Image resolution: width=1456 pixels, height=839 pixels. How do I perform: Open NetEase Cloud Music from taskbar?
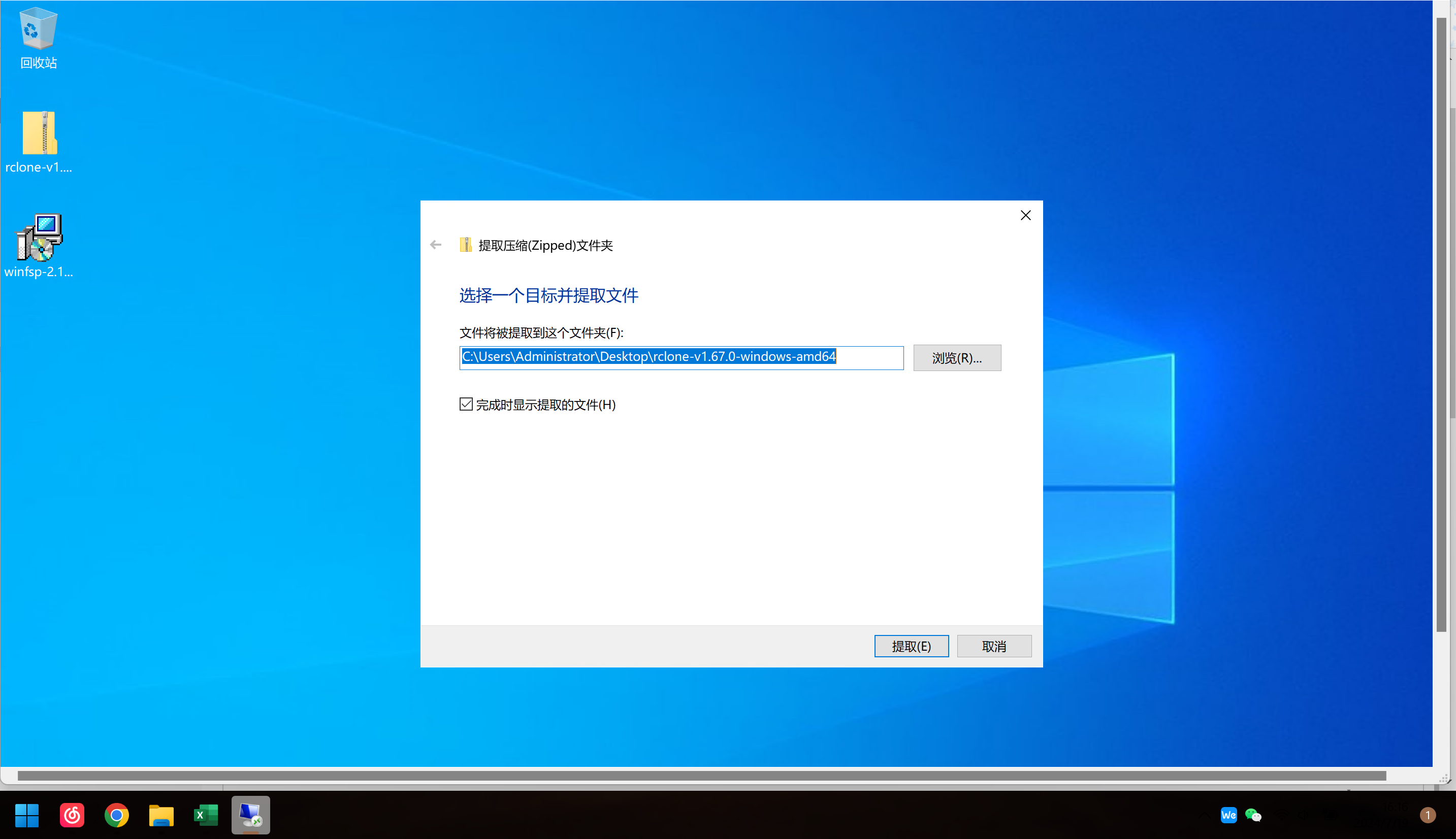pos(72,815)
